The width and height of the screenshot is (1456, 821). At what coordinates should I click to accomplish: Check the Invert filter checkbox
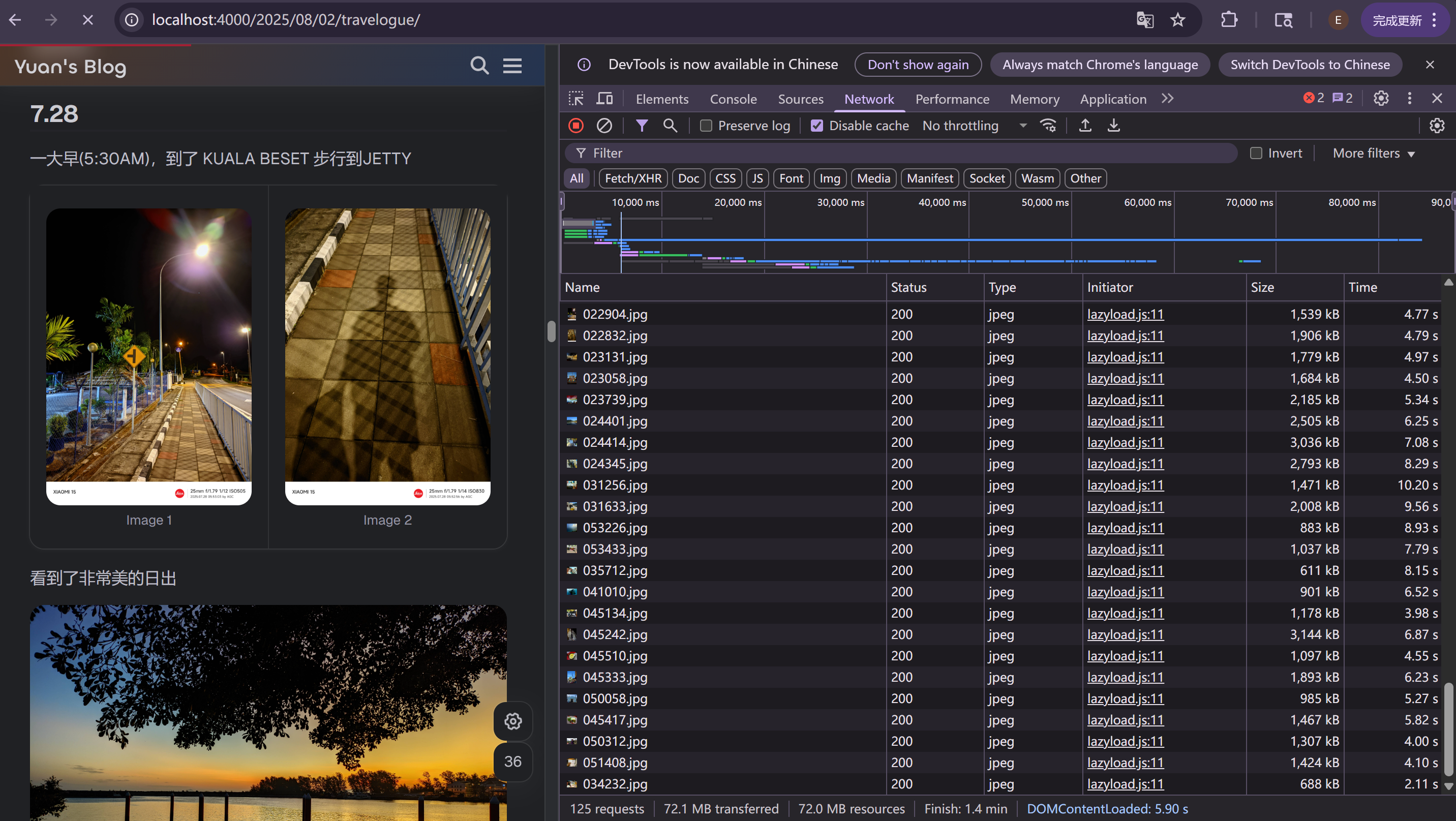click(1256, 153)
